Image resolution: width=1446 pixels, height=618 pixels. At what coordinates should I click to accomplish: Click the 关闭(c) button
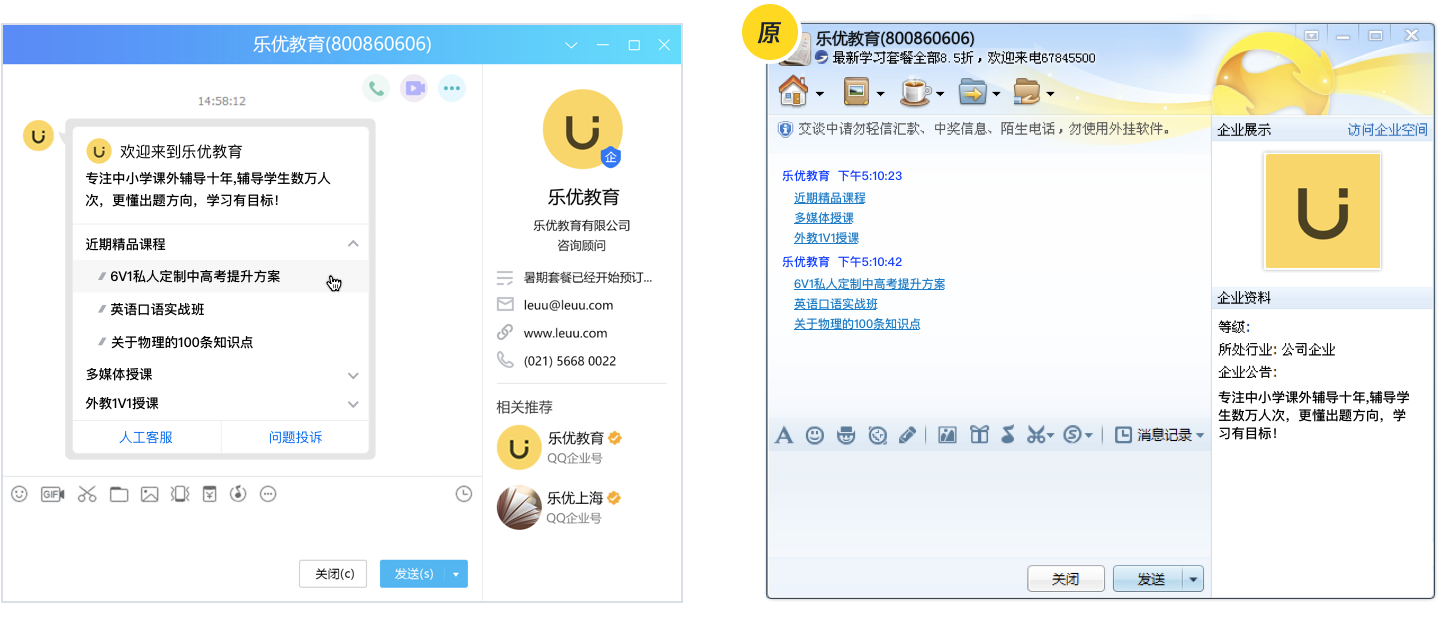(333, 574)
